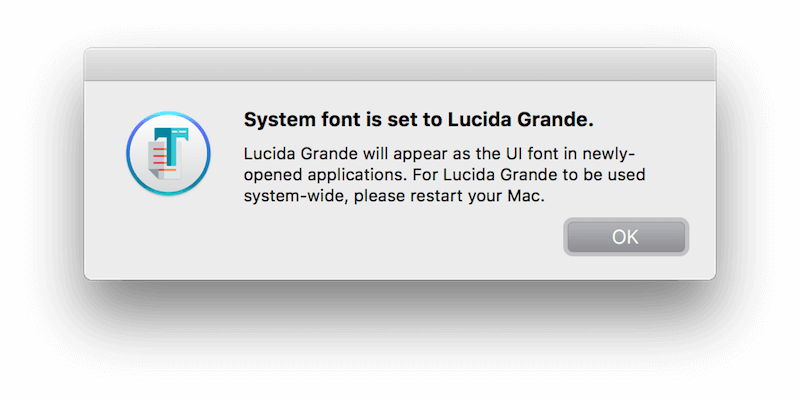Click the words 'System font' in the heading
800x400 pixels.
(287, 120)
